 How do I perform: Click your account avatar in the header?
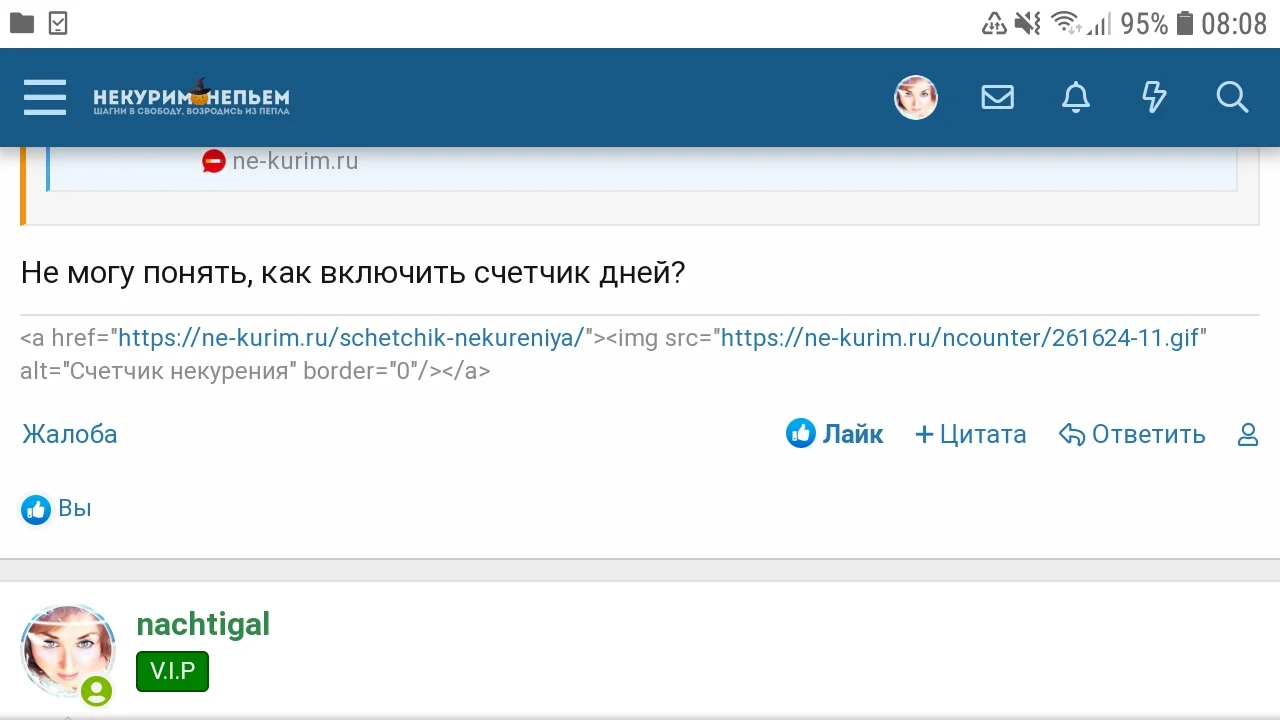(x=915, y=97)
